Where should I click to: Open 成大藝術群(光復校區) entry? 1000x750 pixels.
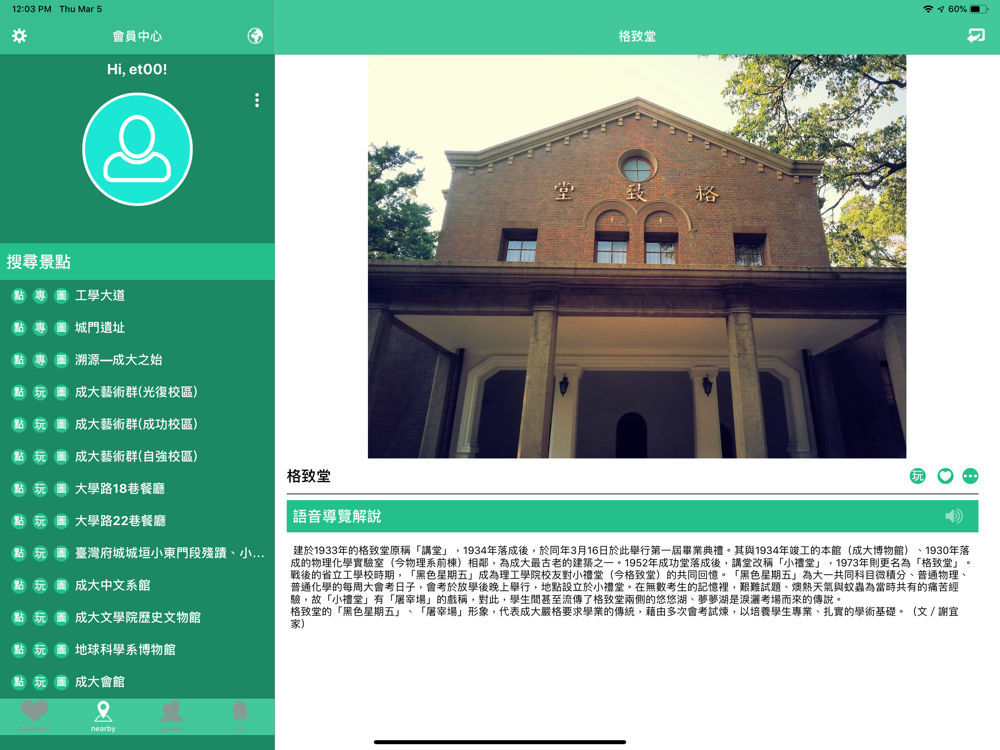(x=137, y=392)
